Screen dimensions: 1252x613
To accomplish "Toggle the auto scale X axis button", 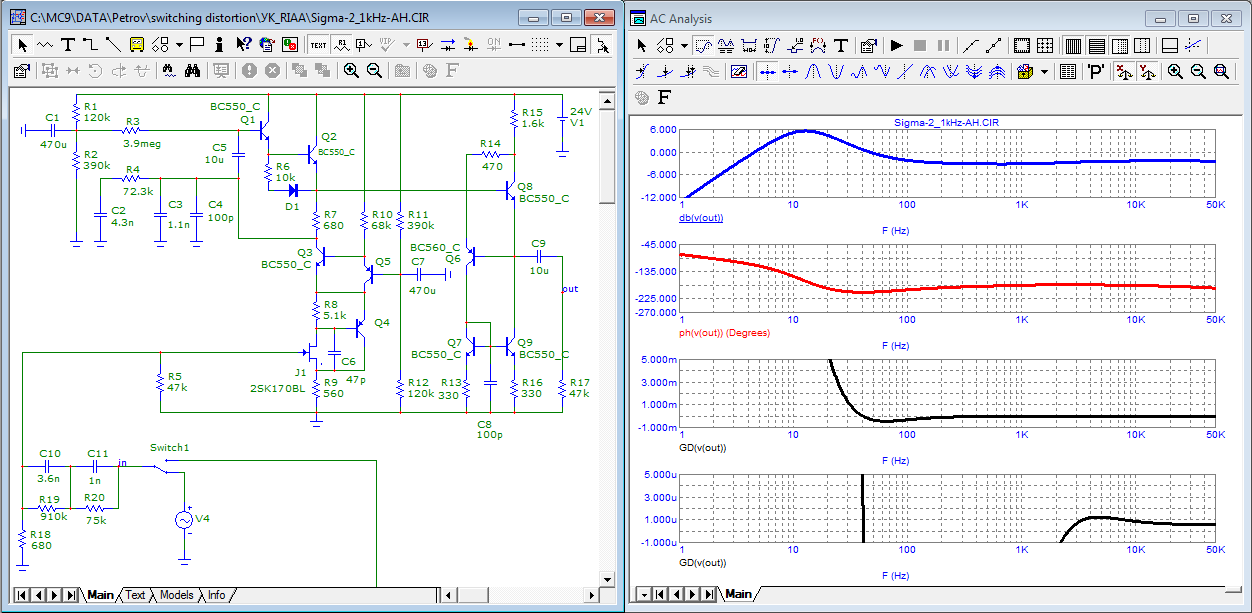I will pyautogui.click(x=1123, y=71).
